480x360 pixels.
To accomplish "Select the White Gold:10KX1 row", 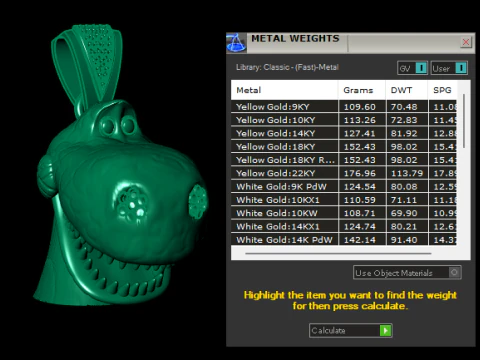I will pyautogui.click(x=344, y=200).
